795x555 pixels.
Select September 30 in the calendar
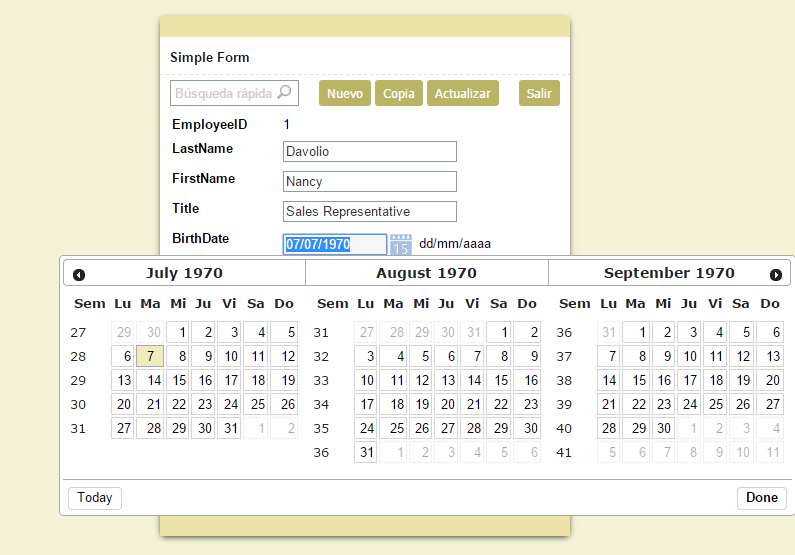coord(662,428)
